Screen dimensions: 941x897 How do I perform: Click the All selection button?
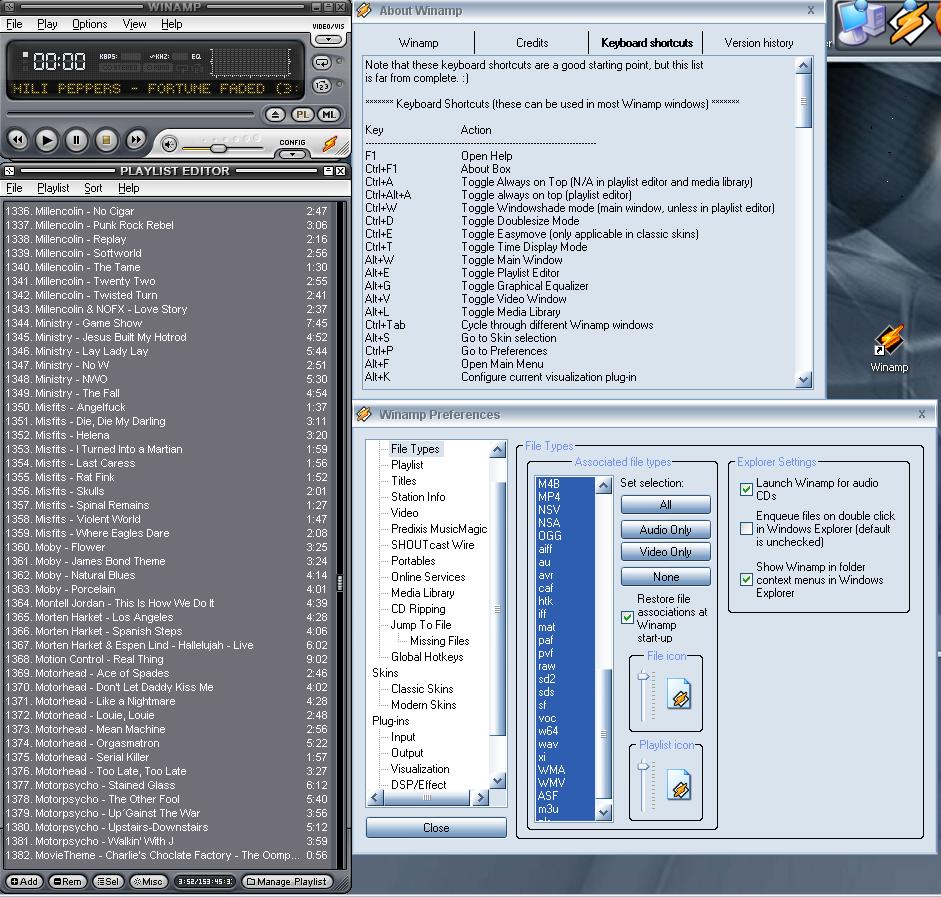click(666, 505)
